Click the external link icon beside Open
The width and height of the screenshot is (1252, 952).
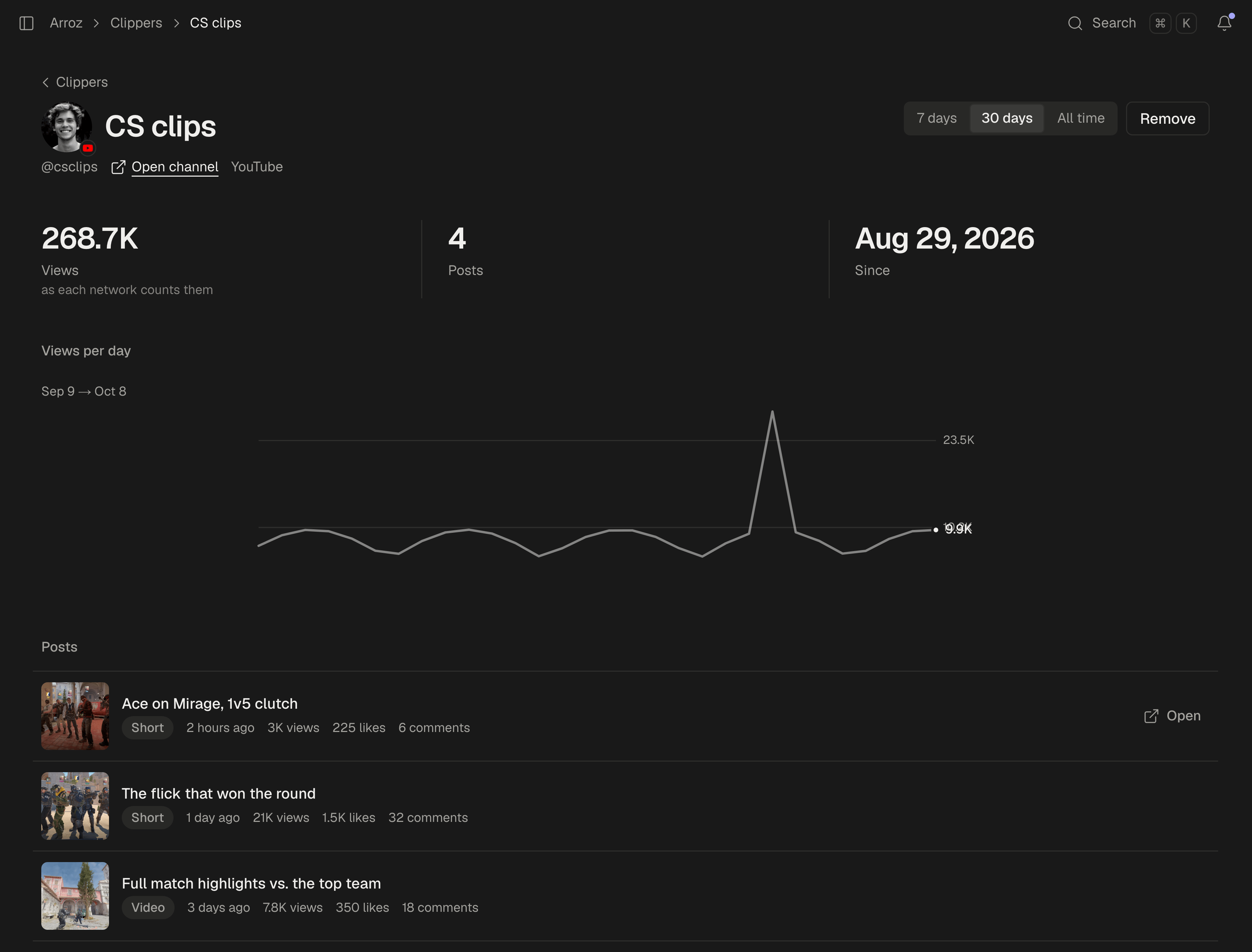click(1151, 716)
